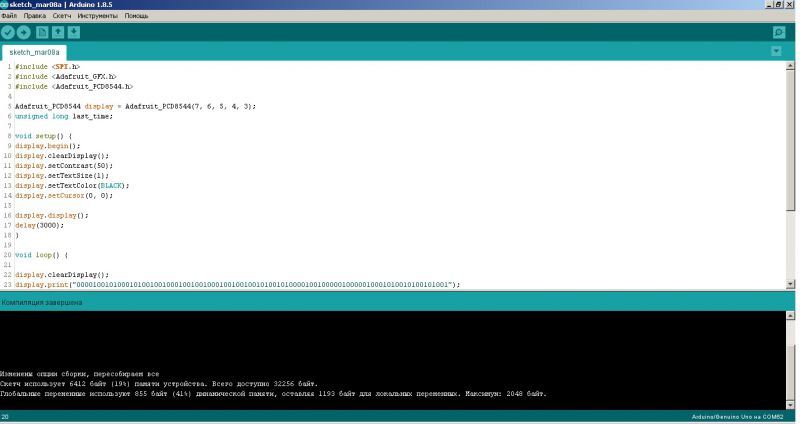Screen dimensions: 800x424
Task: Click the Save sketch down-arrow icon
Action: [x=74, y=33]
